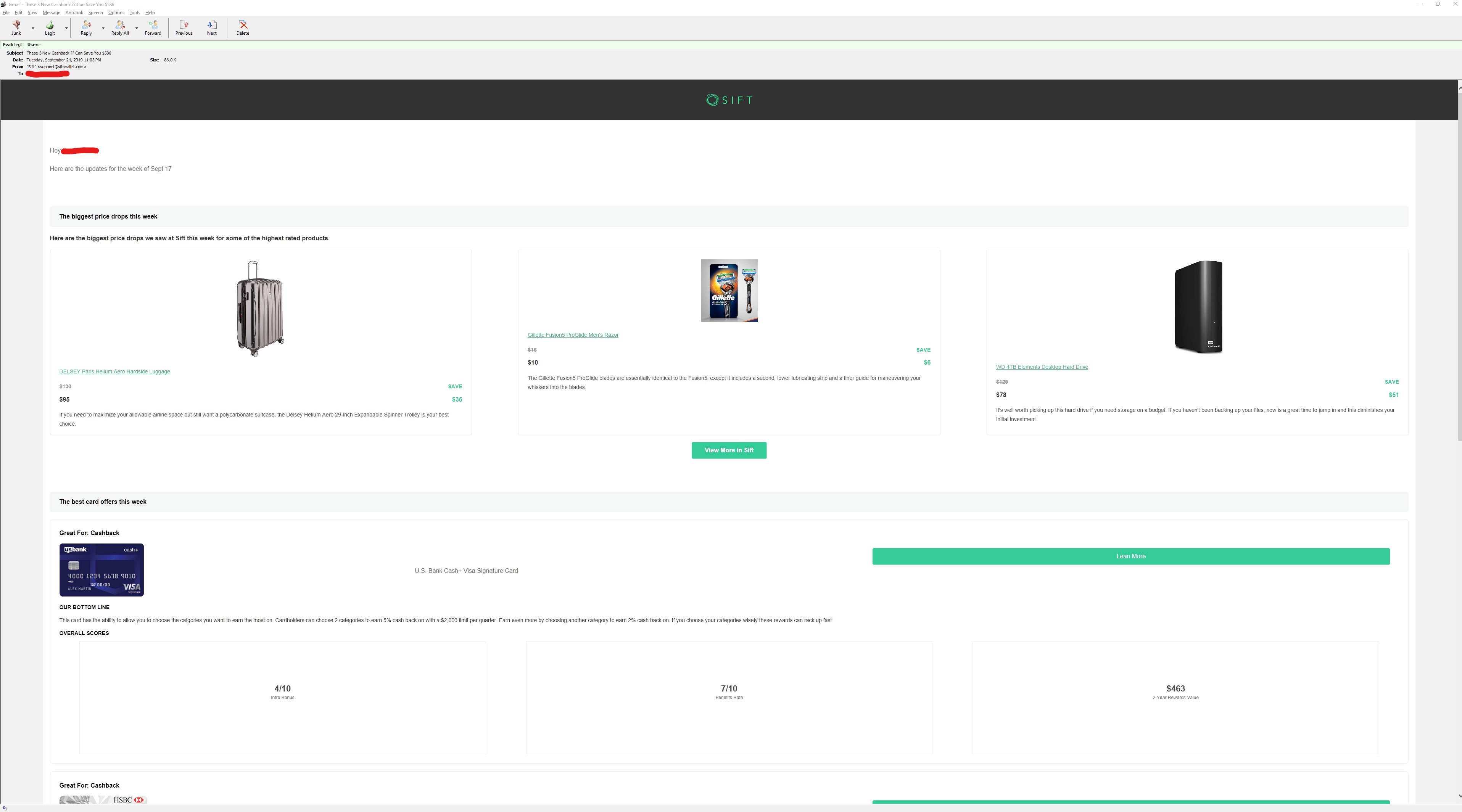Click 'Here are the updates for the week of Sept 17'
The width and height of the screenshot is (1462, 812).
tap(111, 169)
